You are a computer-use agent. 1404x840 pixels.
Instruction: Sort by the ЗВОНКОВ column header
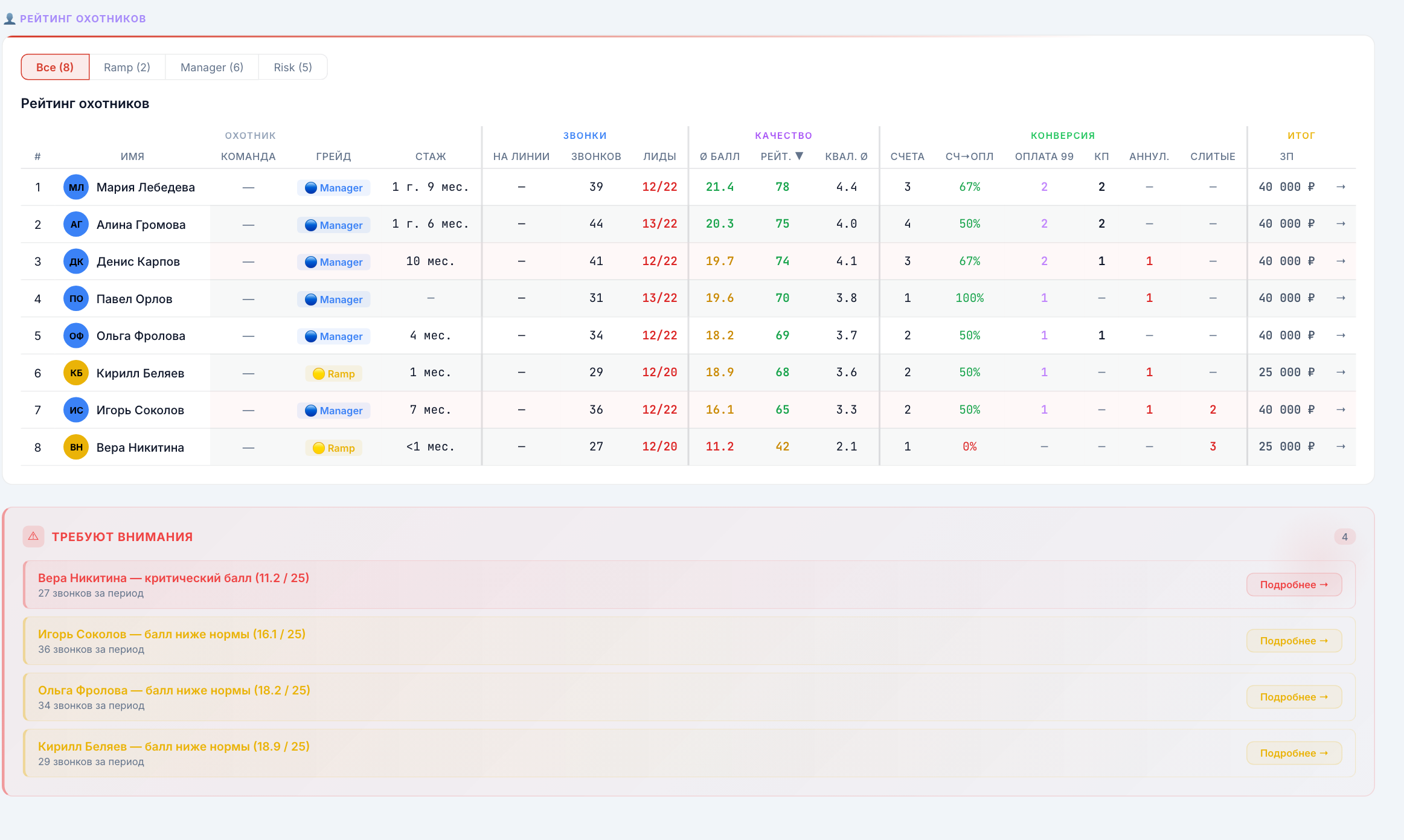click(596, 156)
